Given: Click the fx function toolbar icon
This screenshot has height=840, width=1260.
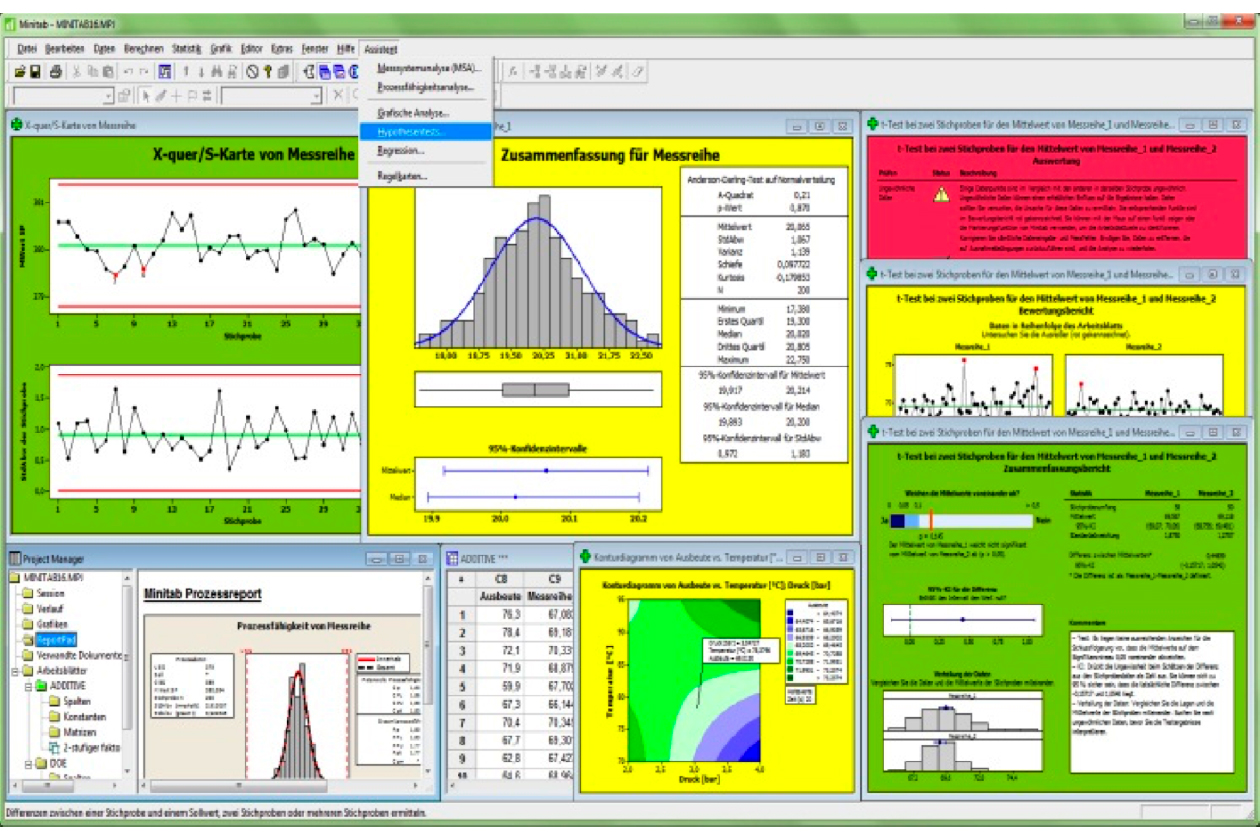Looking at the screenshot, I should pyautogui.click(x=513, y=71).
